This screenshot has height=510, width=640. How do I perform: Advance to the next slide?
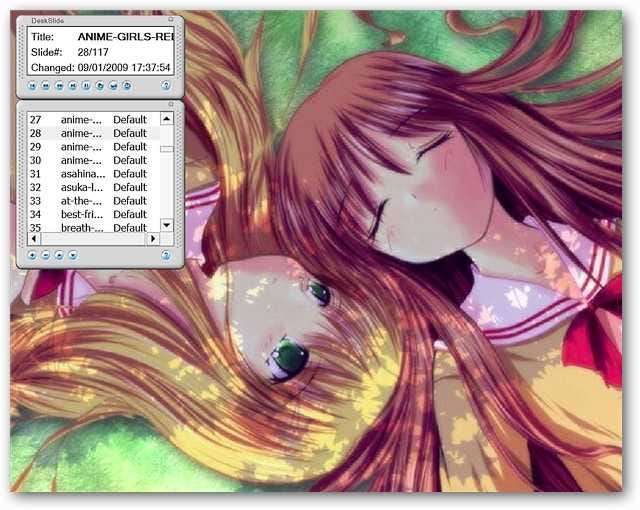tap(59, 86)
